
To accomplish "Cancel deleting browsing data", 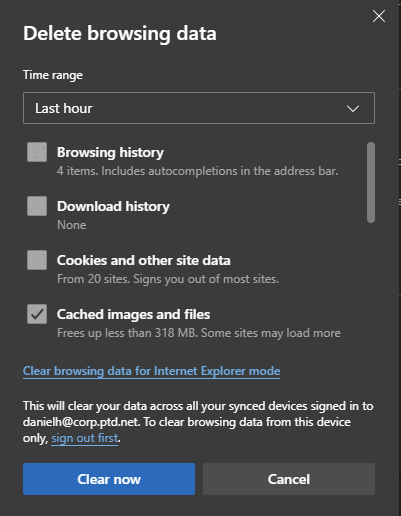I will pos(289,479).
